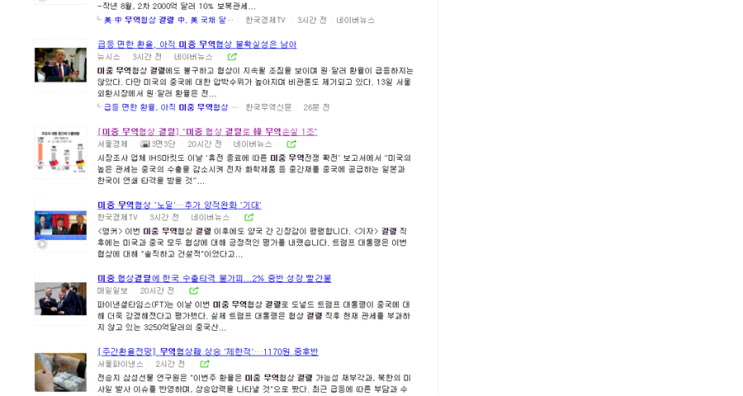This screenshot has height=396, width=743.
Task: Open headline '[주간환율전망] 무역협상發 상승 제한적'
Action: [x=208, y=352]
